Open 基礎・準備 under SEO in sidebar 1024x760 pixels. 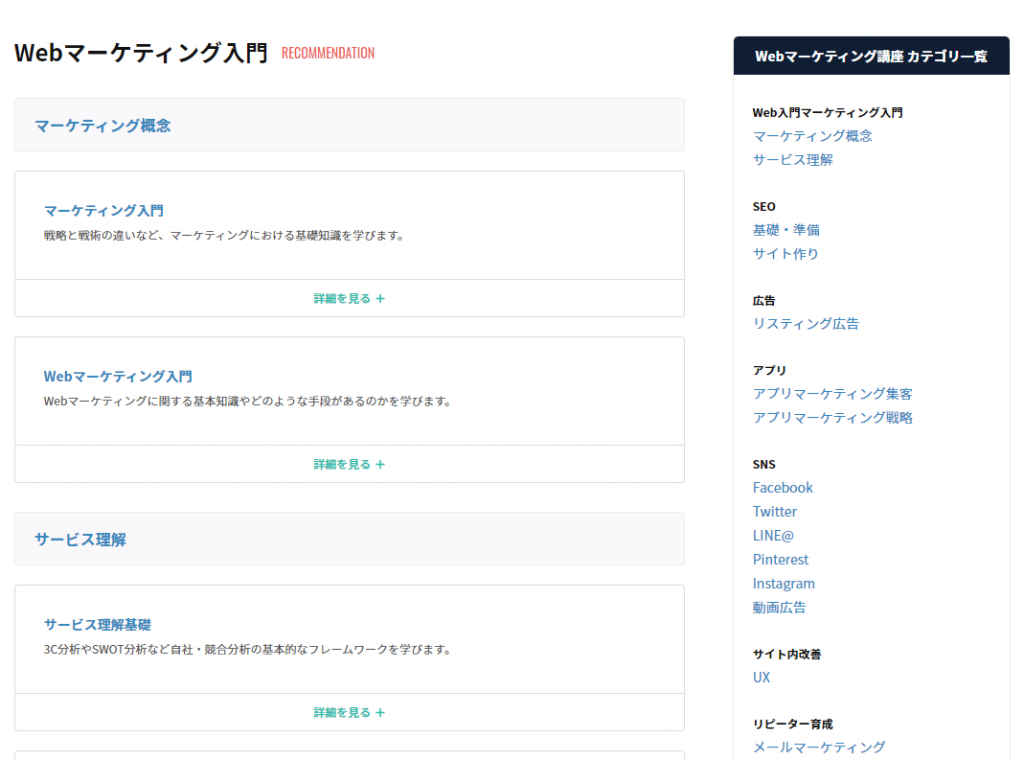pyautogui.click(x=786, y=230)
